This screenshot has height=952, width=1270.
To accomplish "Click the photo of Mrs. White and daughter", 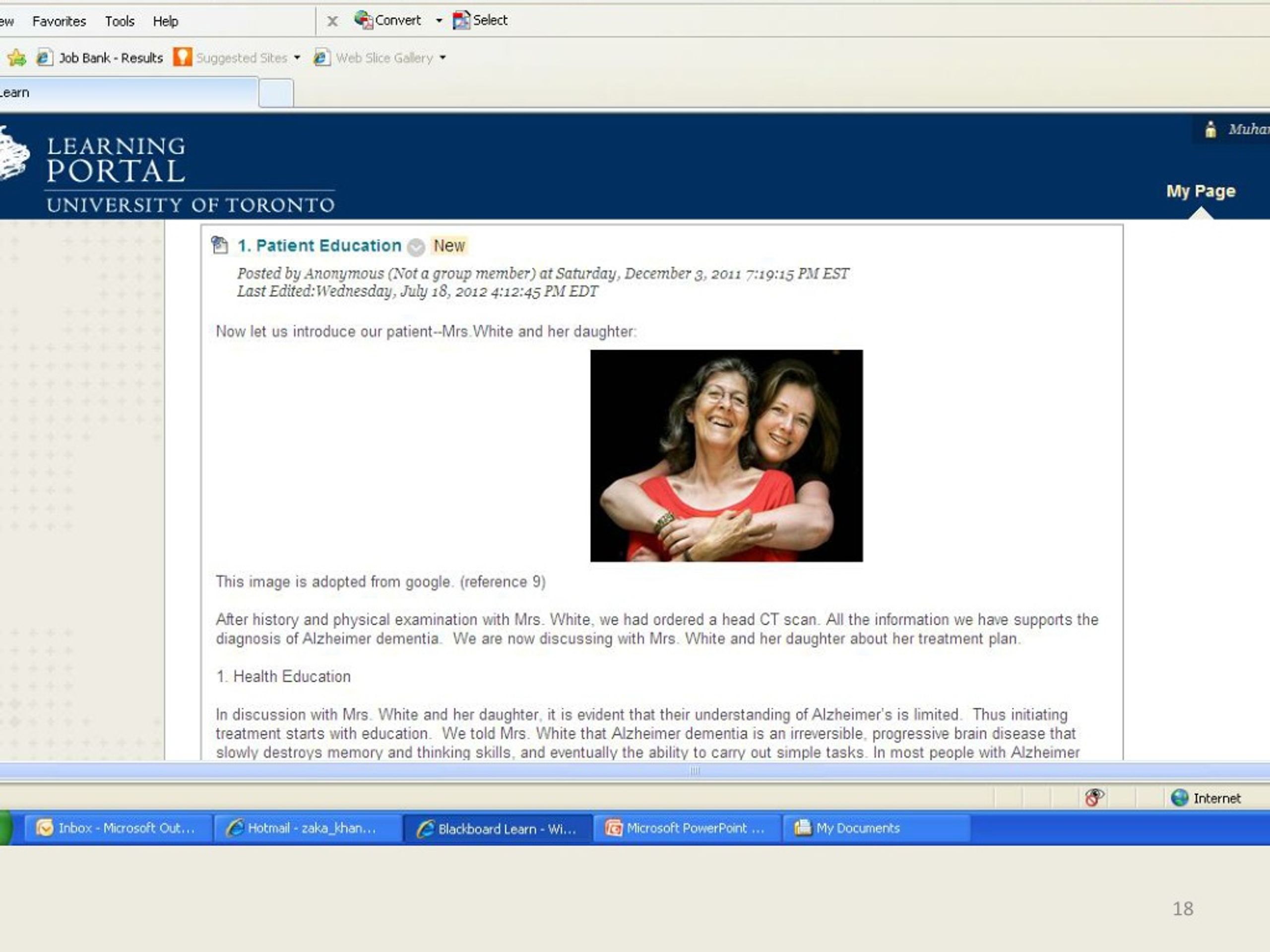I will 726,456.
